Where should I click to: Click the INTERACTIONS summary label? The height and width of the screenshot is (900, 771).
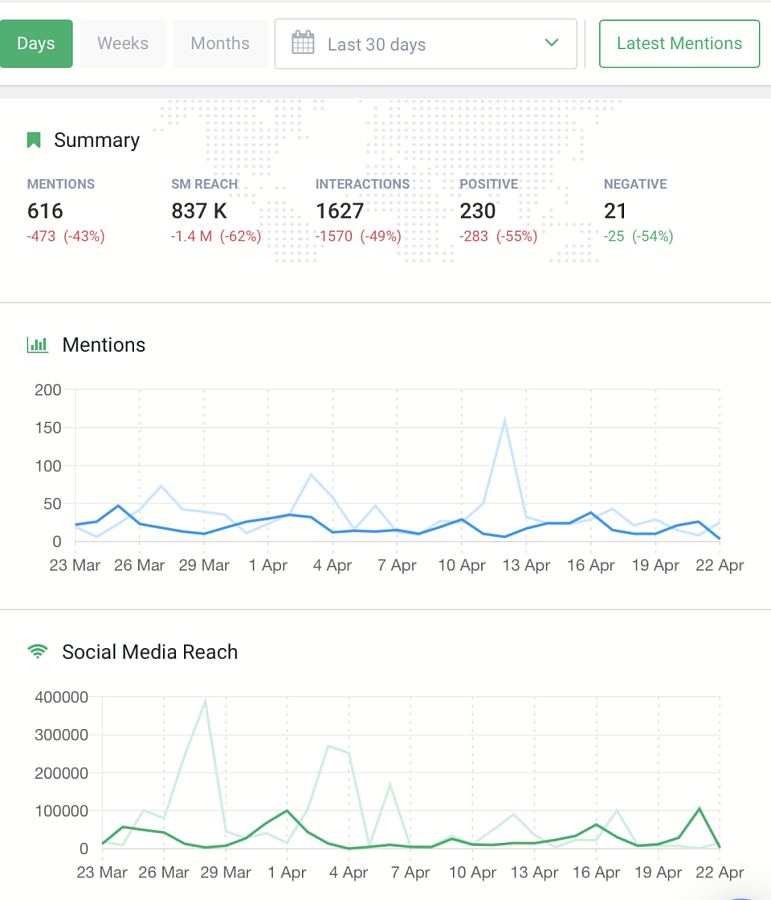point(362,184)
